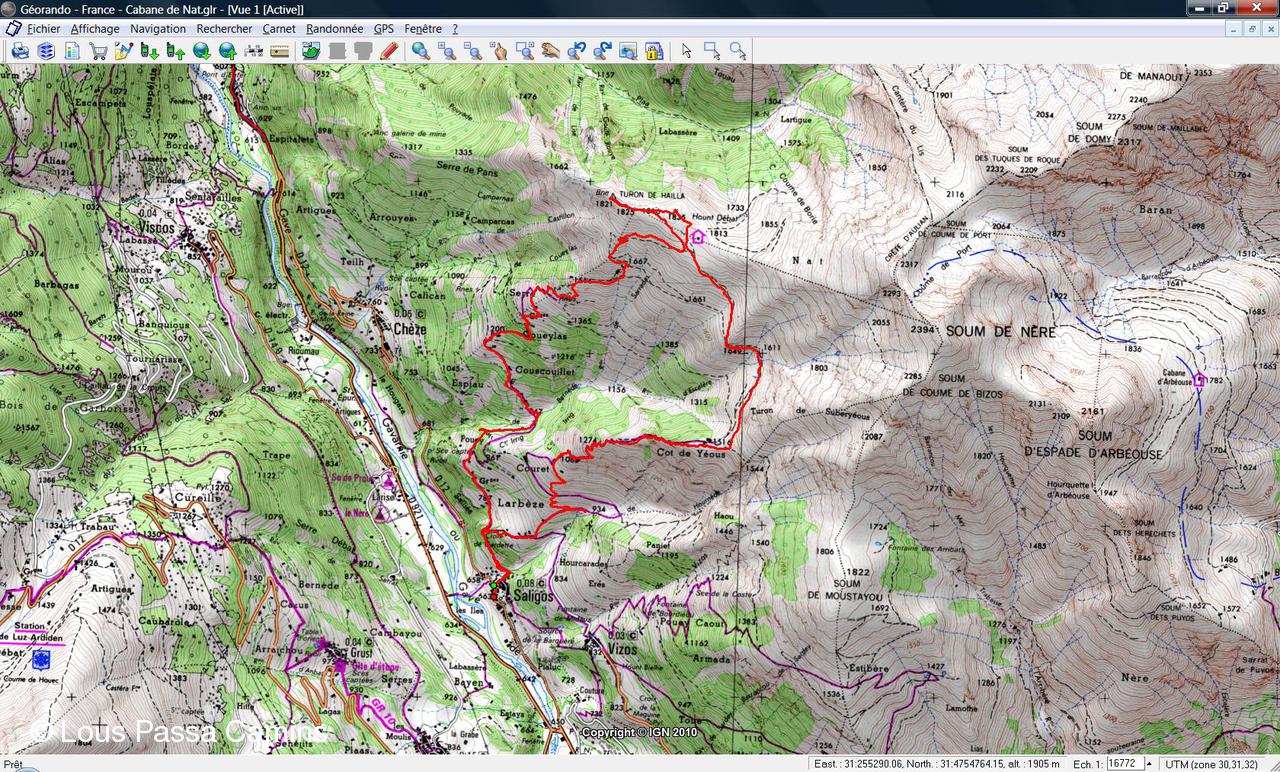Click the first magnifier zoom icon
This screenshot has height=772, width=1280.
[421, 50]
